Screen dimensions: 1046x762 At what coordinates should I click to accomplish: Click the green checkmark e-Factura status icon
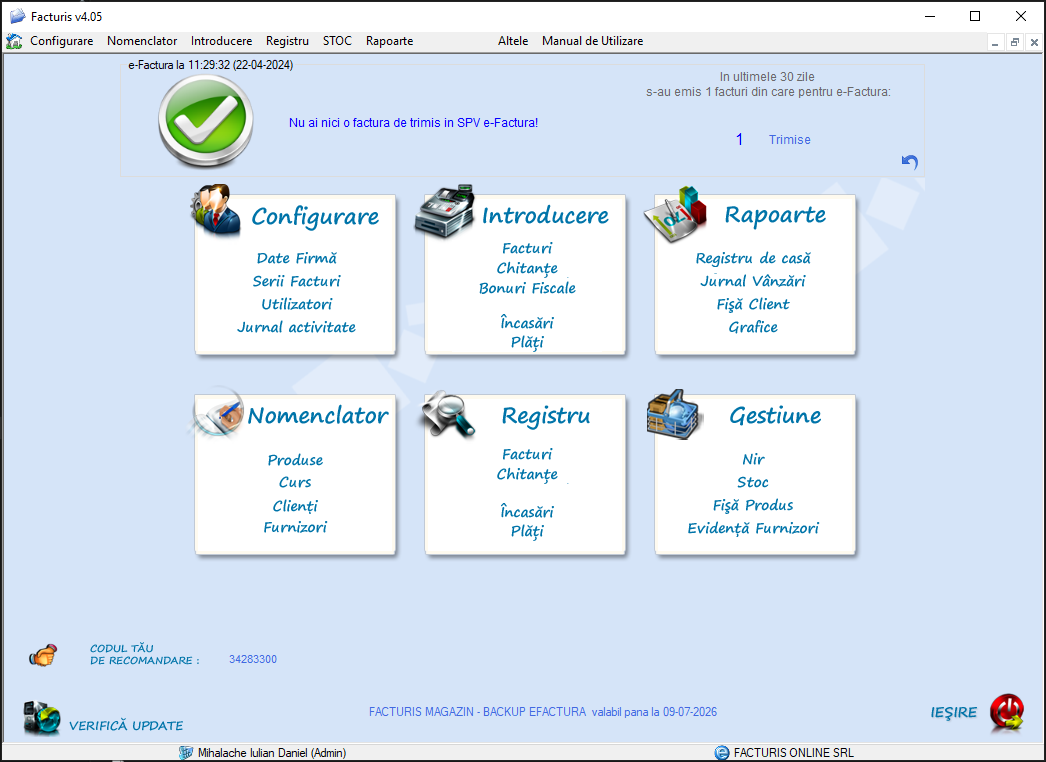coord(204,121)
